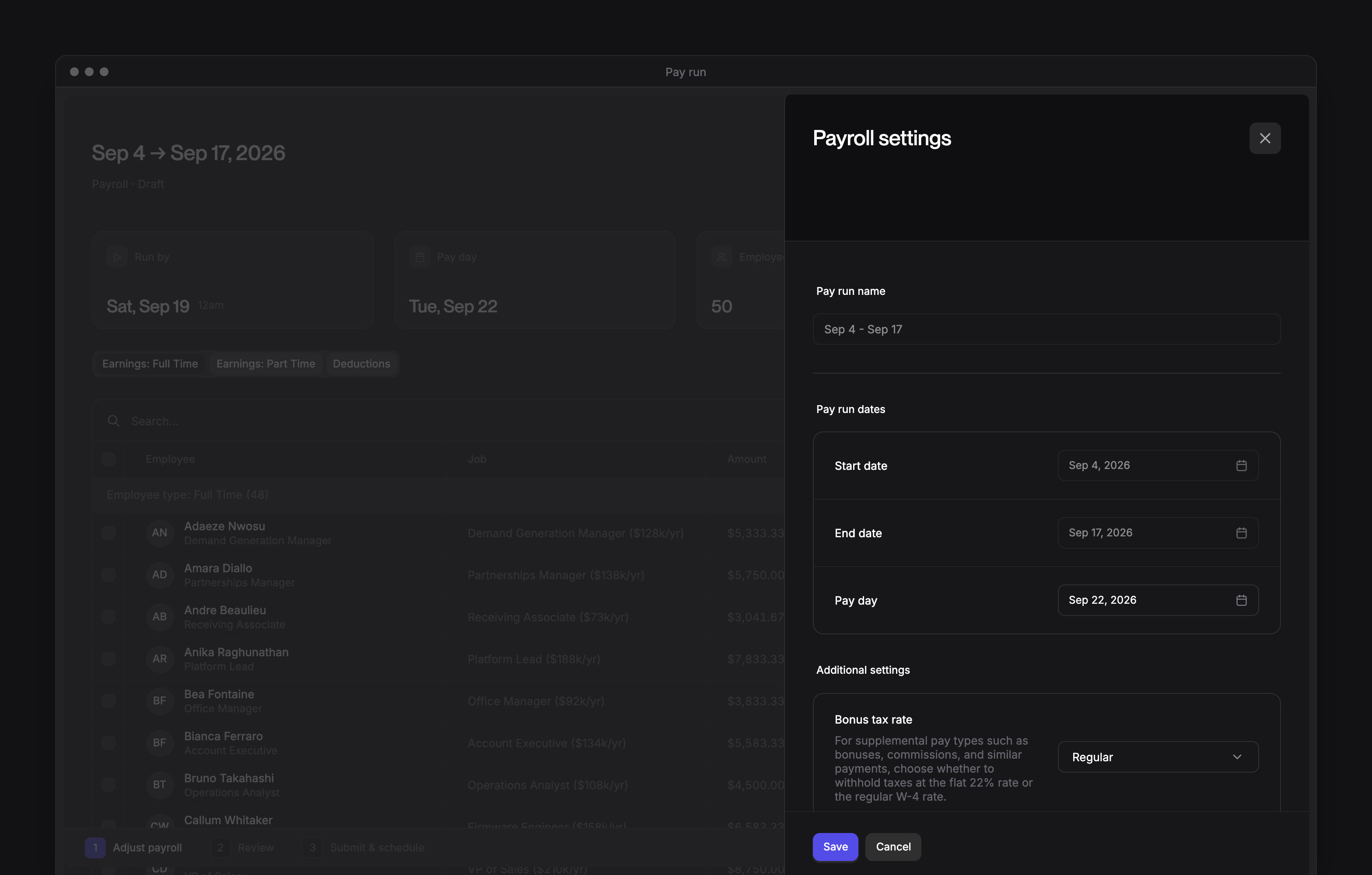Click the search magnifier icon

tap(113, 421)
